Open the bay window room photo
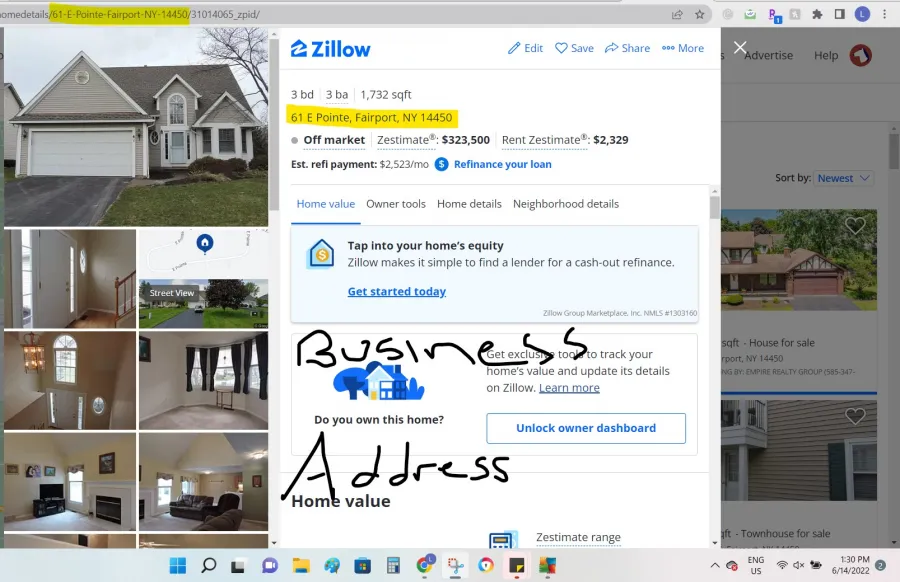The height and width of the screenshot is (582, 900). [x=203, y=381]
